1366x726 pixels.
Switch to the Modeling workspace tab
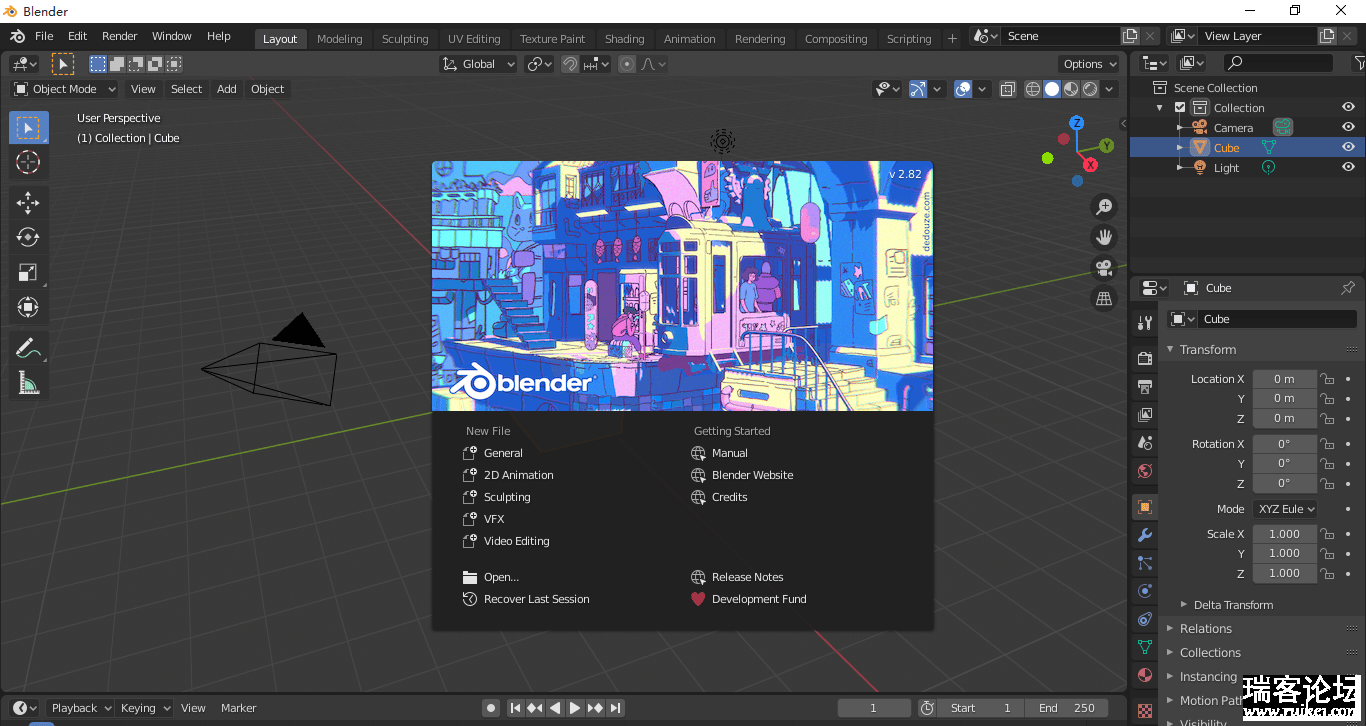click(340, 39)
